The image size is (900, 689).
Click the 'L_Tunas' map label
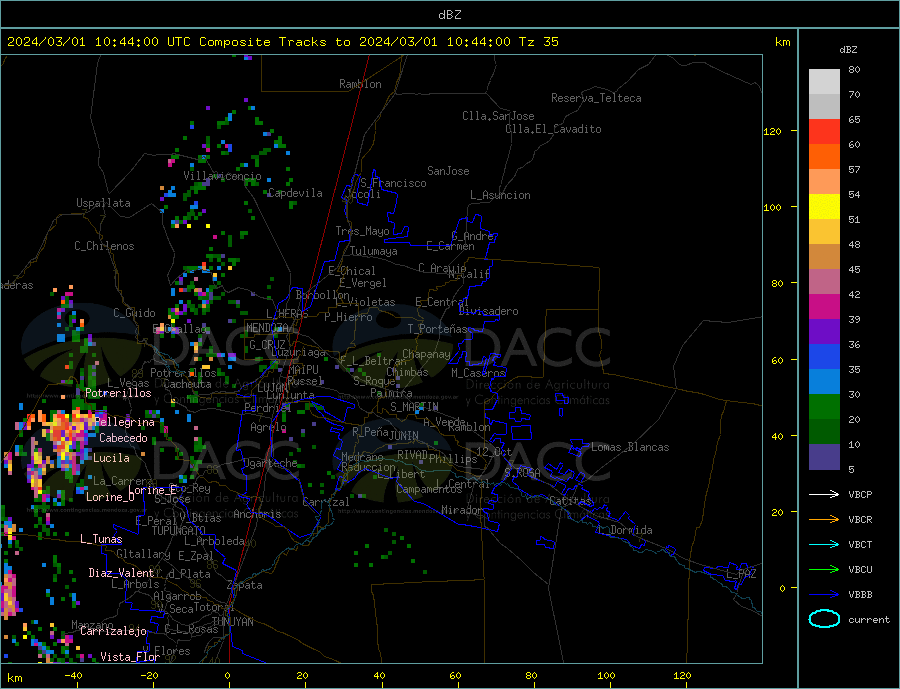tap(101, 539)
